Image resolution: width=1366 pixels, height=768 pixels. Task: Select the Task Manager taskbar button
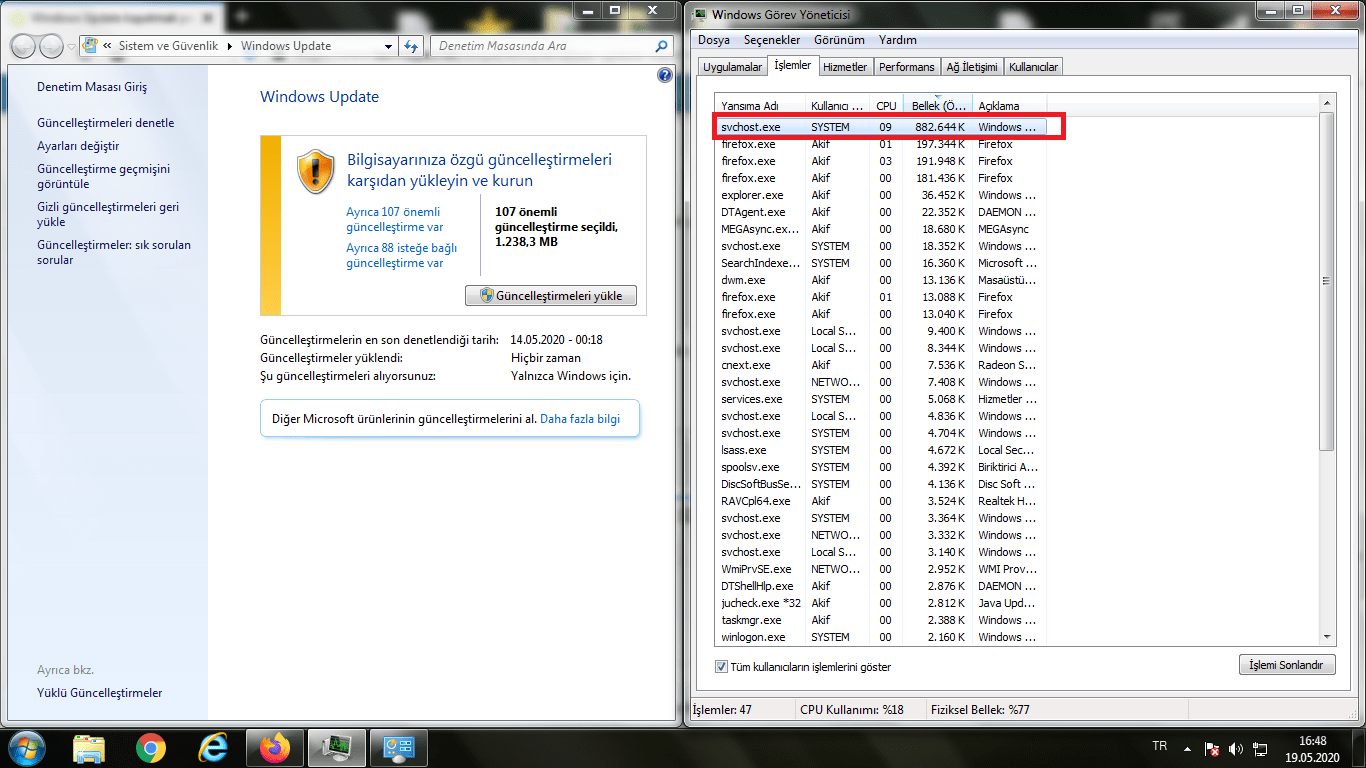pos(337,748)
